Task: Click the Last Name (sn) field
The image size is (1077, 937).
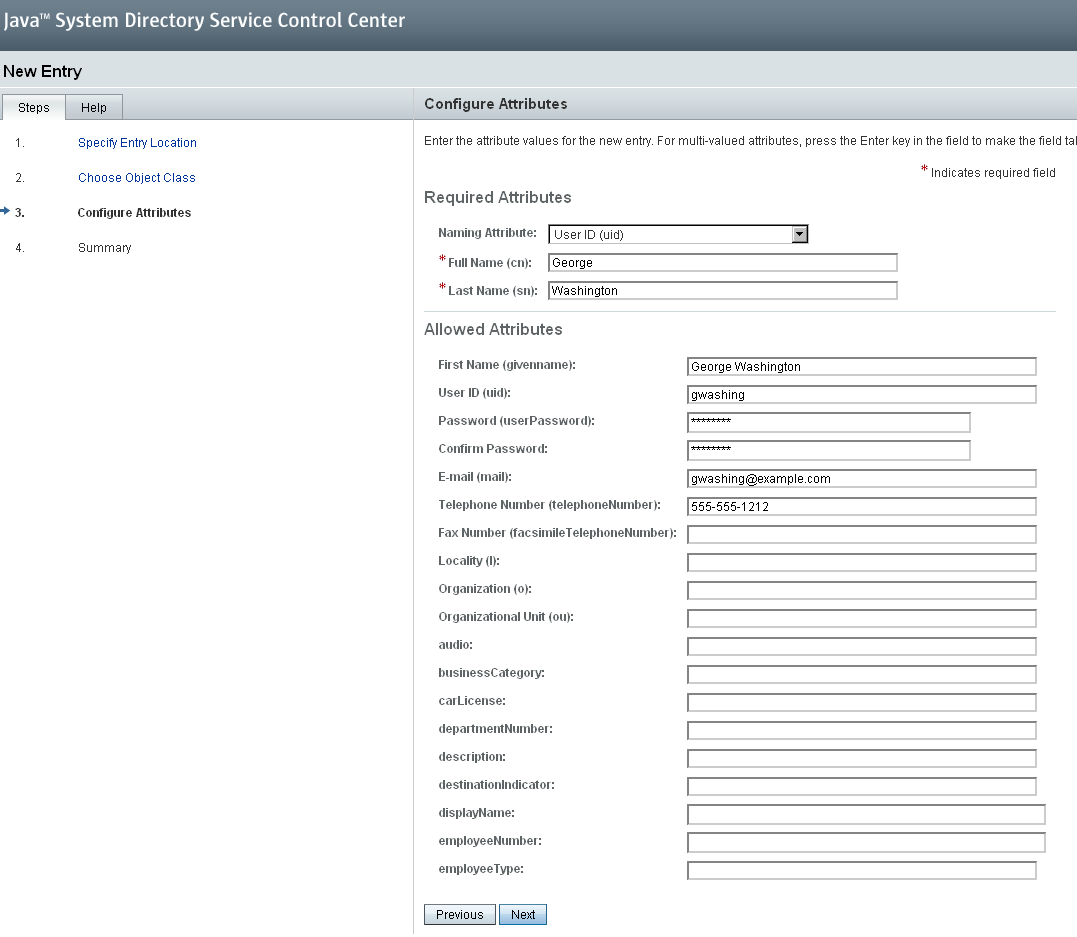Action: pos(723,291)
